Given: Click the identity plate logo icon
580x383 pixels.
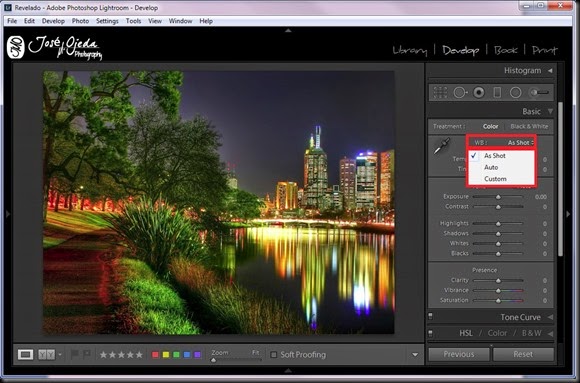Looking at the screenshot, I should pos(16,47).
